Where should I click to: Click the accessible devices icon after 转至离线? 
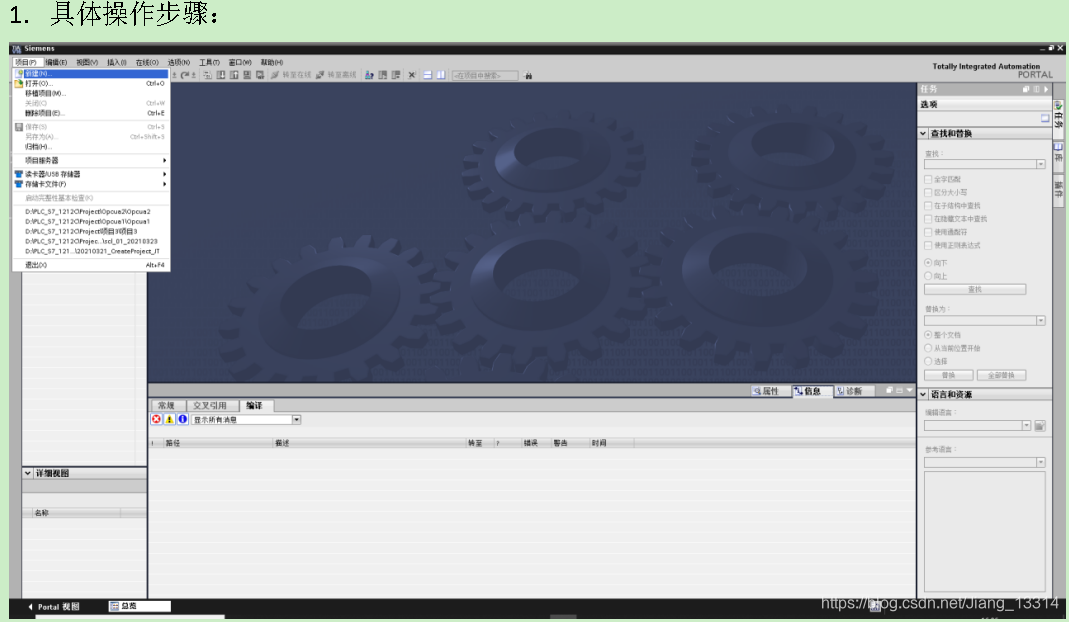click(x=369, y=75)
